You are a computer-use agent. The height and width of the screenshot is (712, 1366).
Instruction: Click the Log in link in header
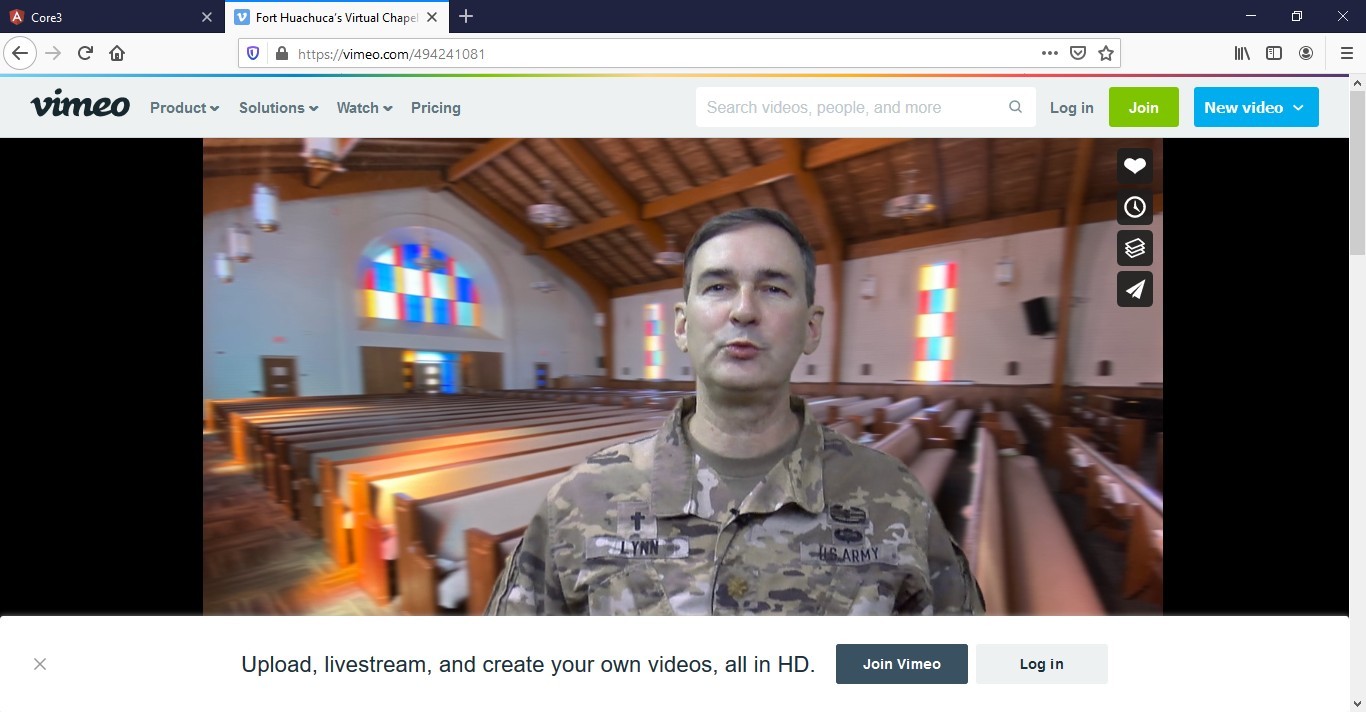click(x=1072, y=108)
